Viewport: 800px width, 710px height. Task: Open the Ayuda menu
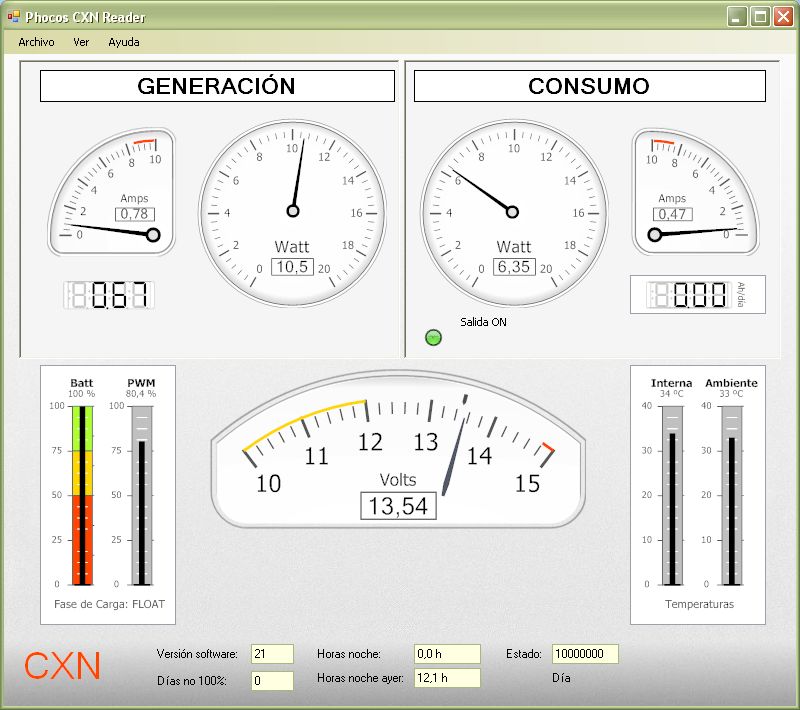coord(123,42)
